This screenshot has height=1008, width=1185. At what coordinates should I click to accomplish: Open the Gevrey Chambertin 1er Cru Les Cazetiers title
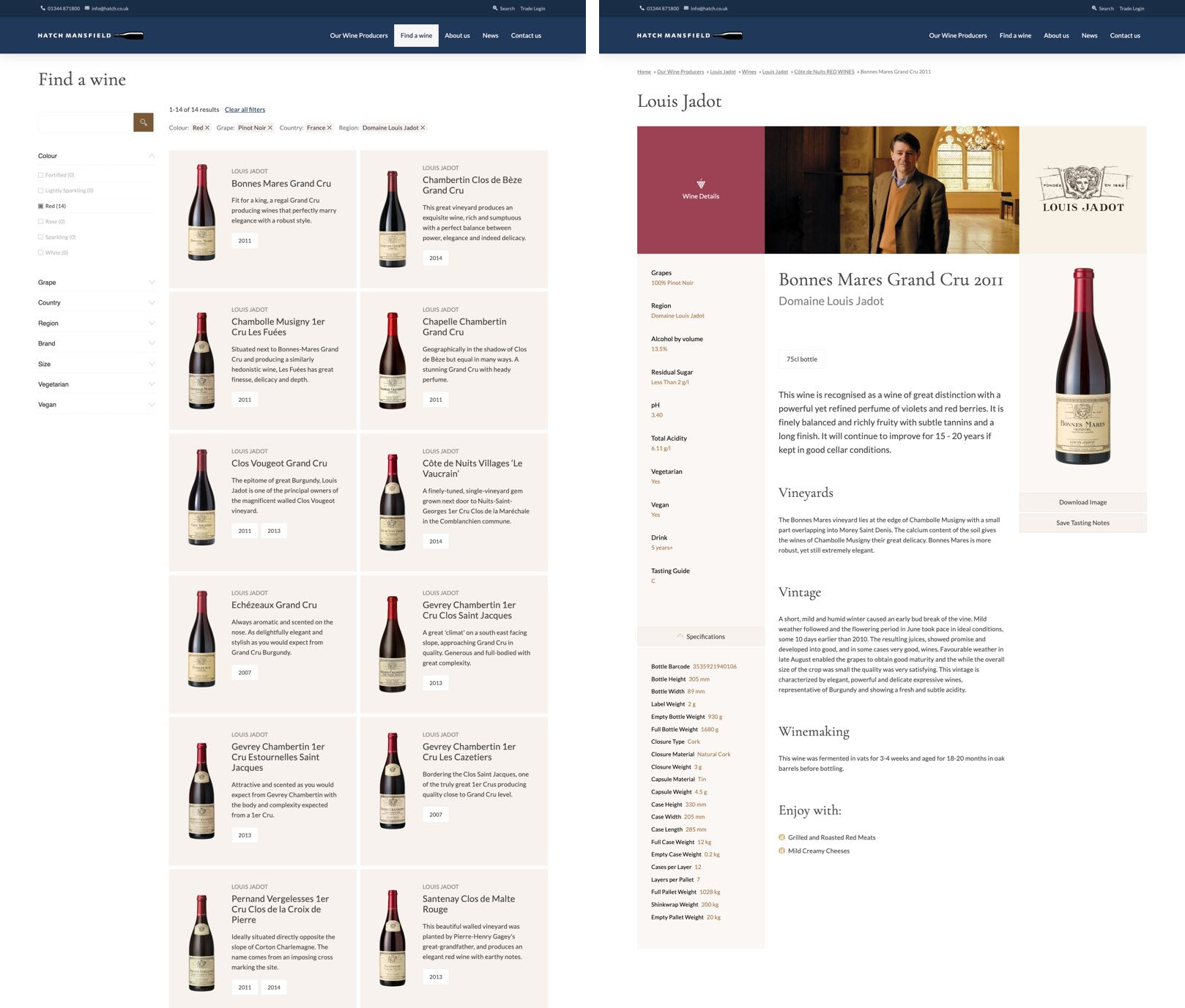[x=469, y=752]
